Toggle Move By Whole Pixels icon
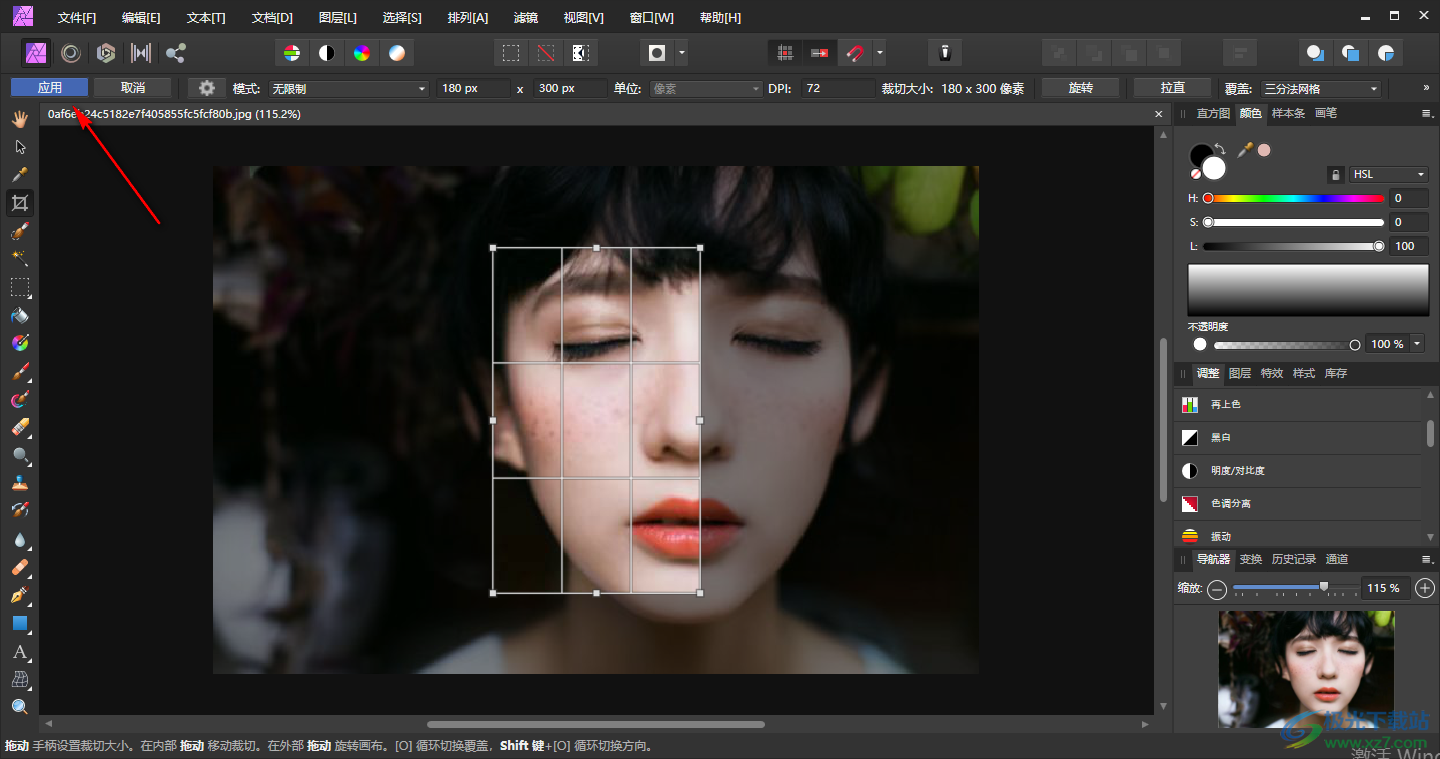 (820, 53)
